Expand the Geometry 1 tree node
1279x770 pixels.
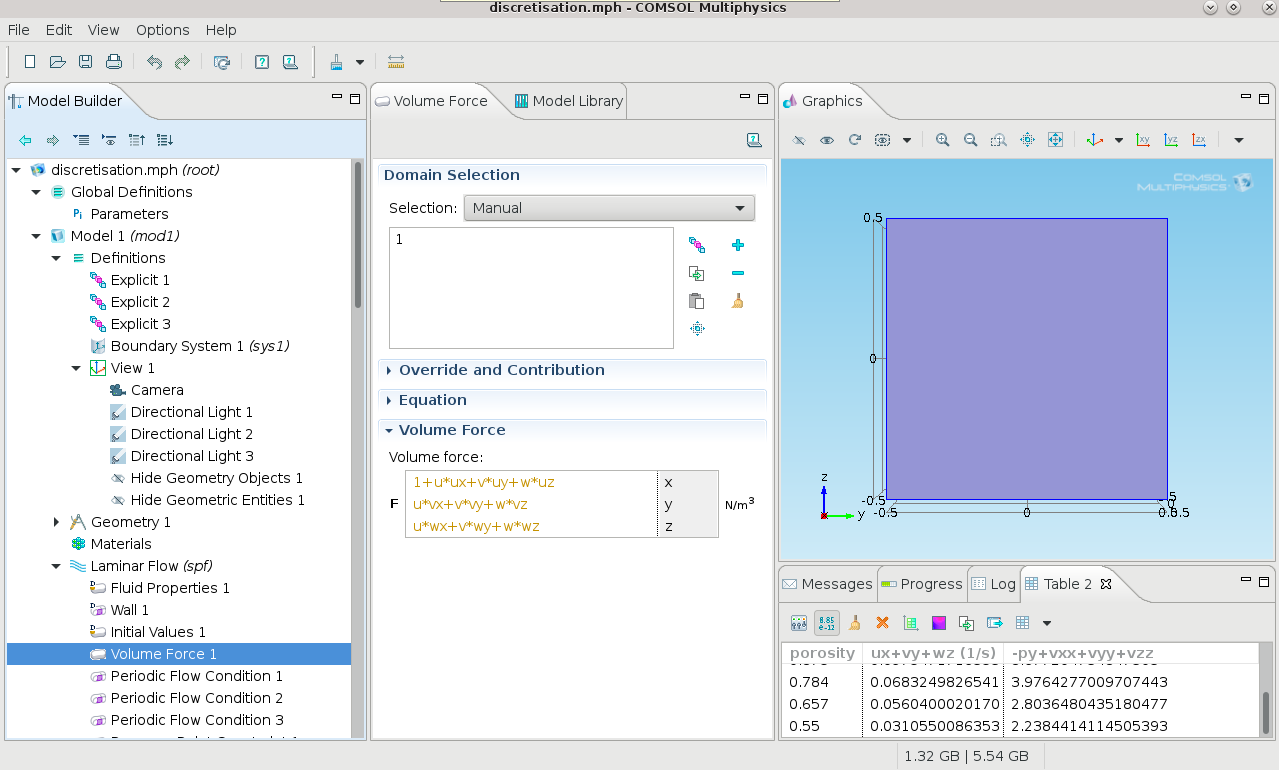click(x=57, y=522)
